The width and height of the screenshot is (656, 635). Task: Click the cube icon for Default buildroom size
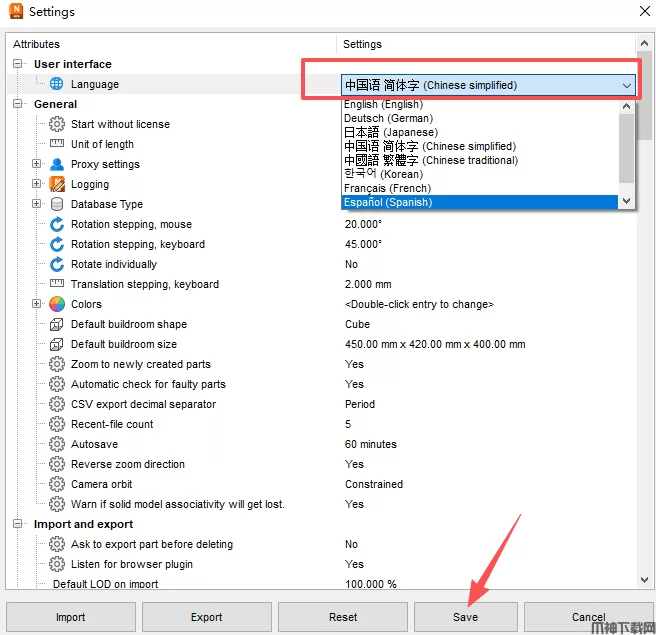point(56,344)
